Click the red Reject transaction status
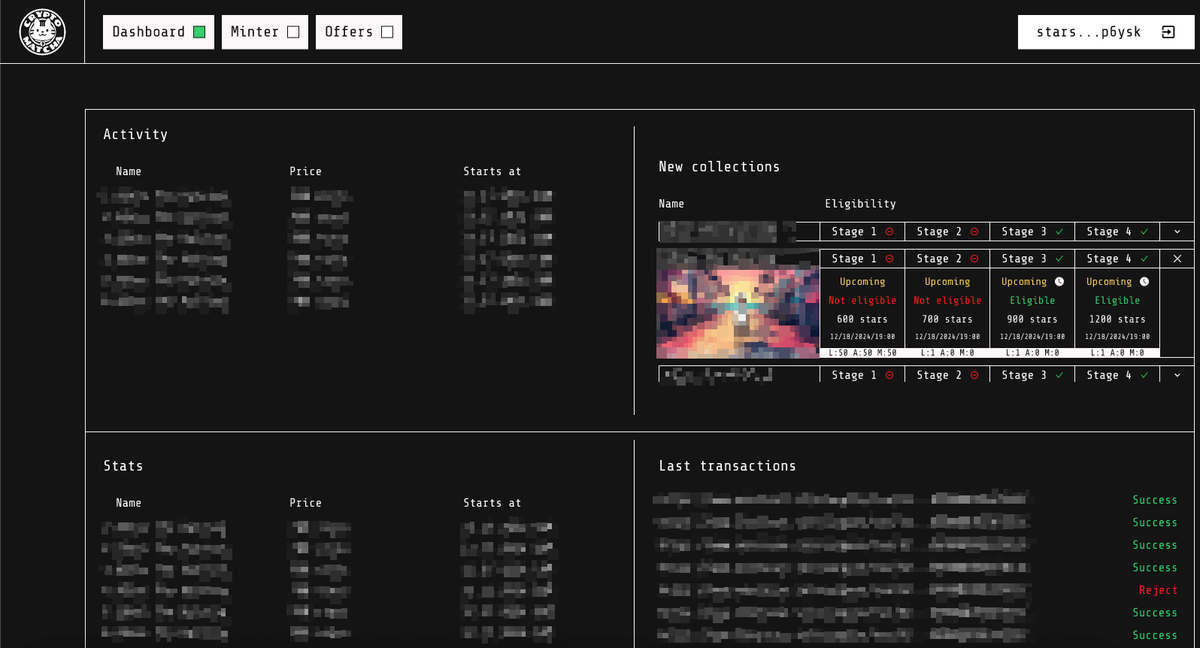The width and height of the screenshot is (1200, 648). (x=1158, y=590)
